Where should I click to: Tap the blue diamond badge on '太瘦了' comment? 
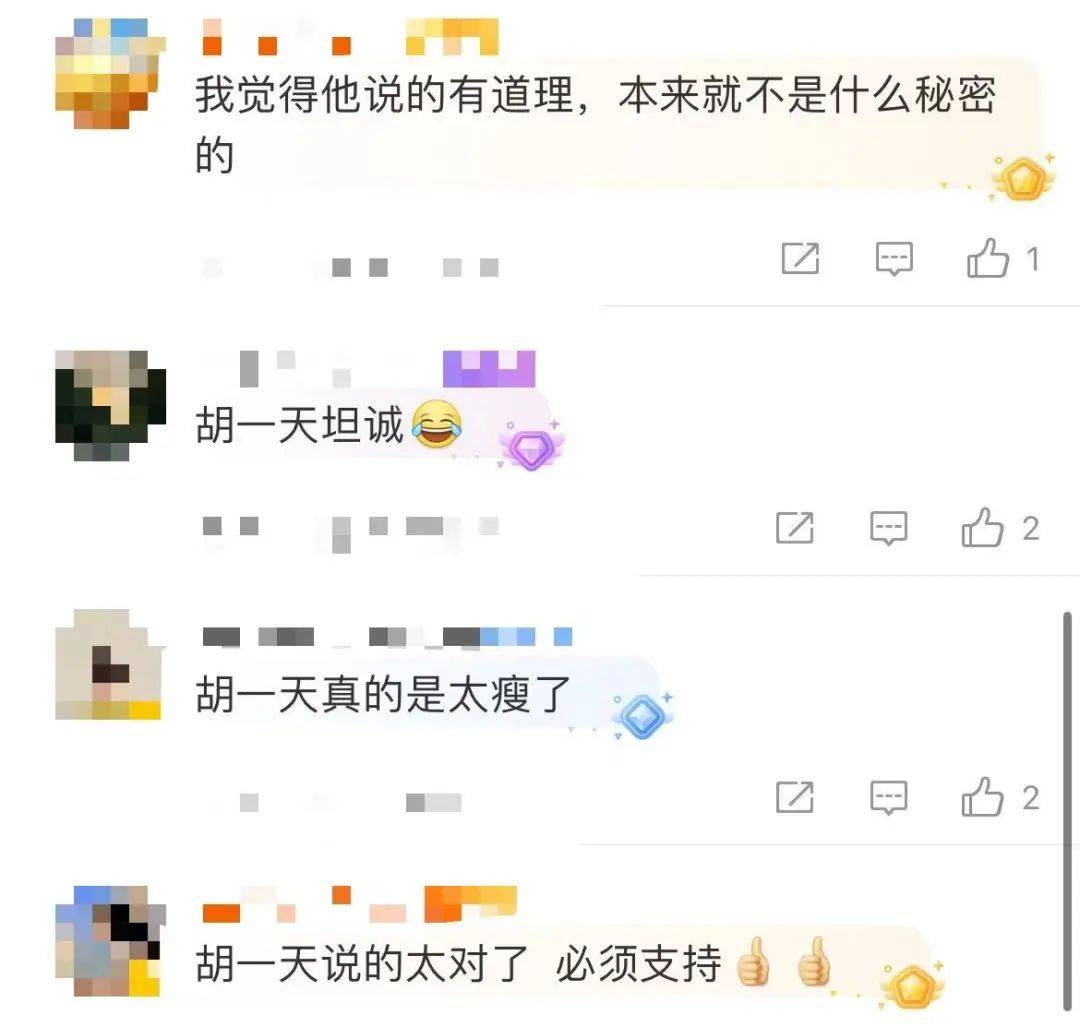coord(642,716)
